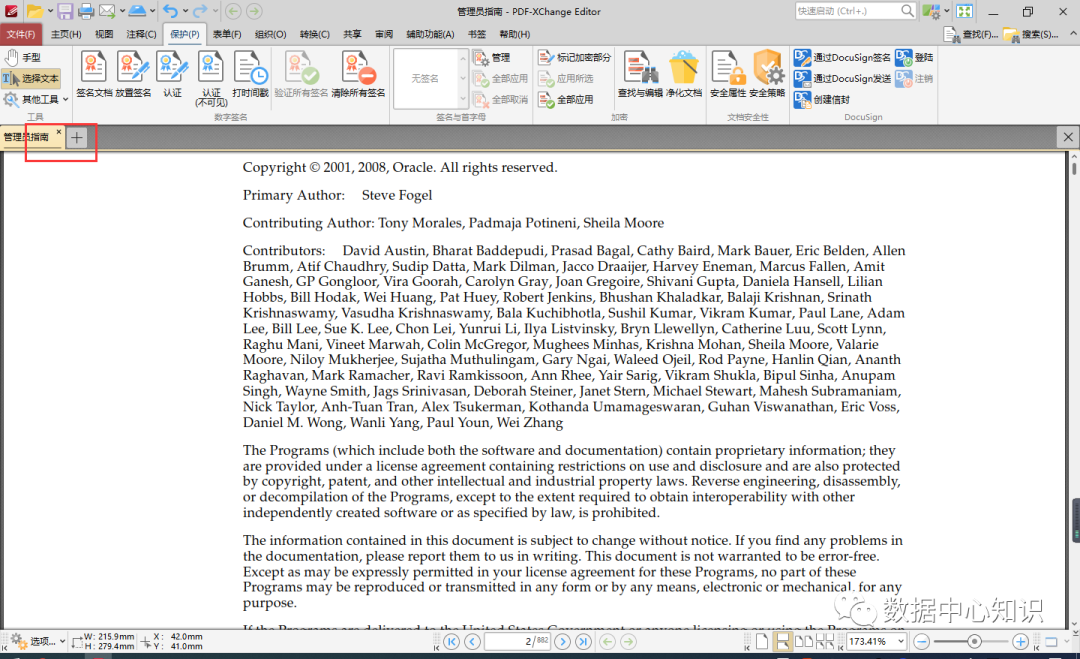Image resolution: width=1080 pixels, height=659 pixels.
Task: Open the folder icon in quick access toolbar
Action: point(34,11)
